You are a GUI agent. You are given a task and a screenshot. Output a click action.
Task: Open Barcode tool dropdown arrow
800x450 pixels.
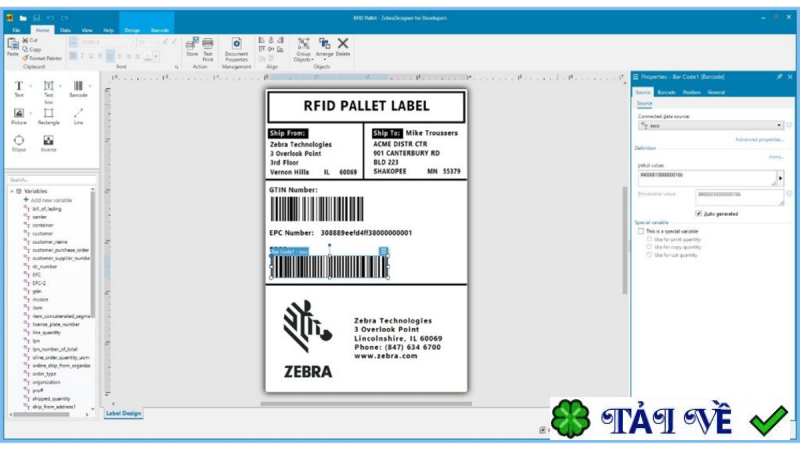(90, 86)
